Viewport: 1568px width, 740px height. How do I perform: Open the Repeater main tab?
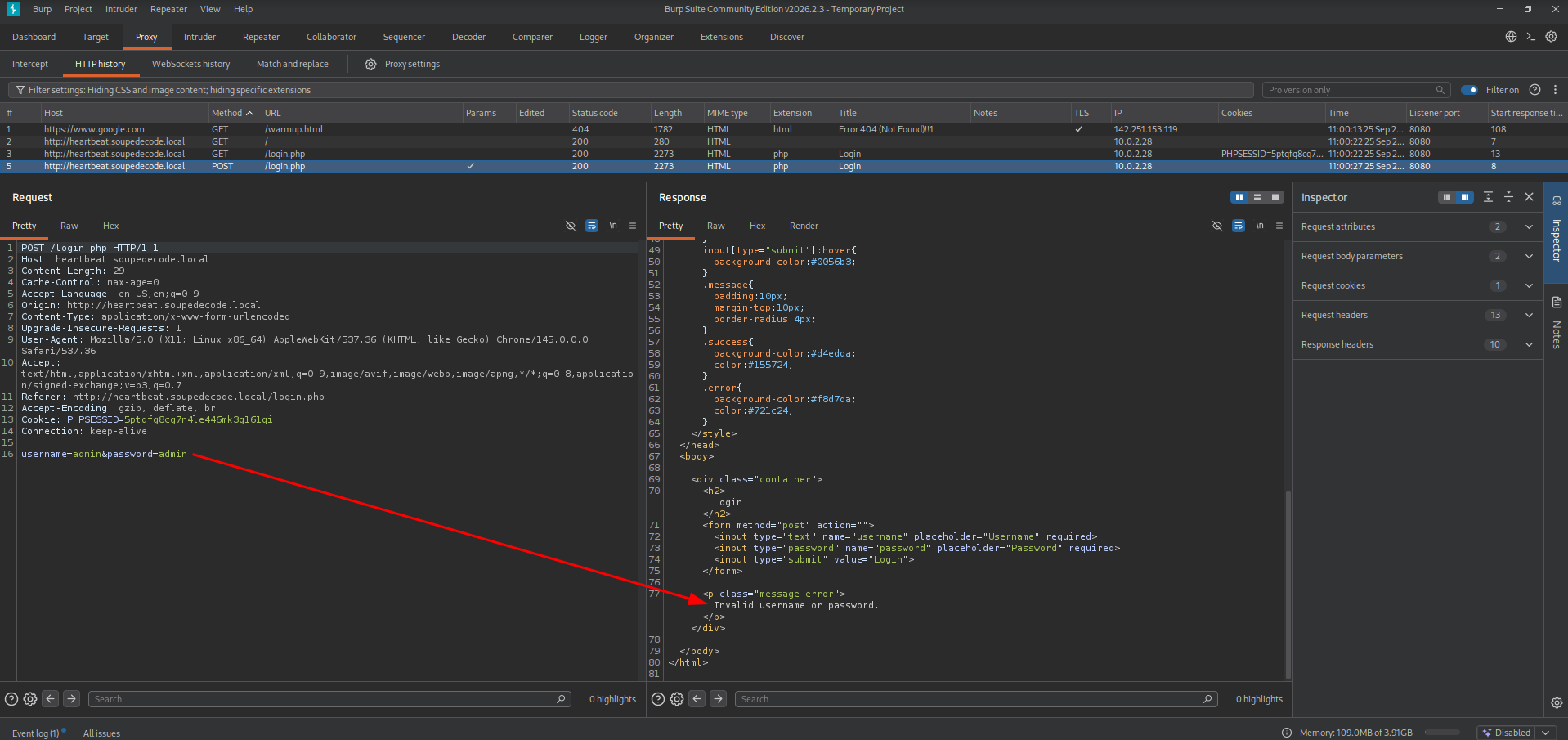pos(261,37)
